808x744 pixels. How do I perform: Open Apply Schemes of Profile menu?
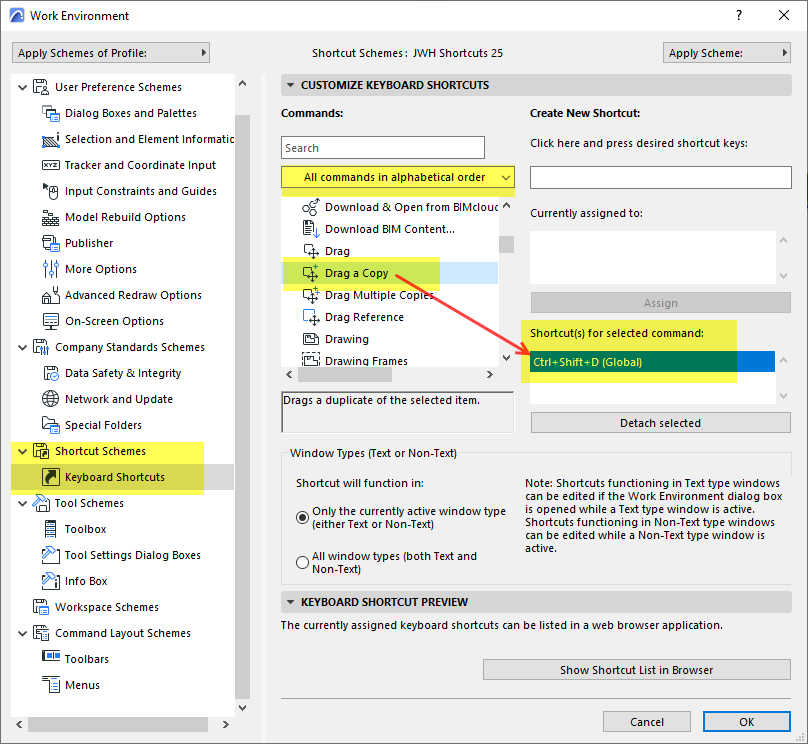(111, 53)
